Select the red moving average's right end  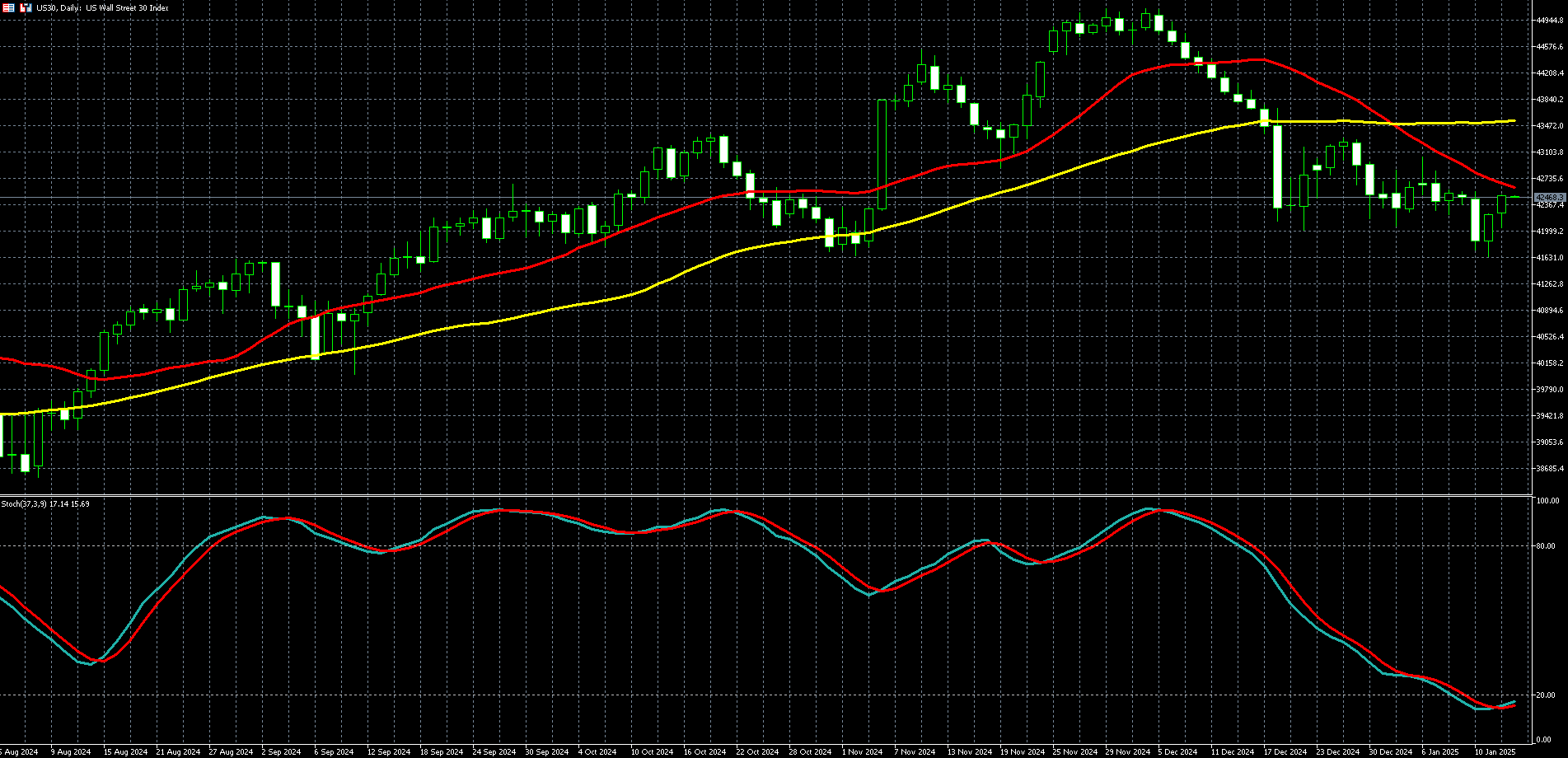1513,187
